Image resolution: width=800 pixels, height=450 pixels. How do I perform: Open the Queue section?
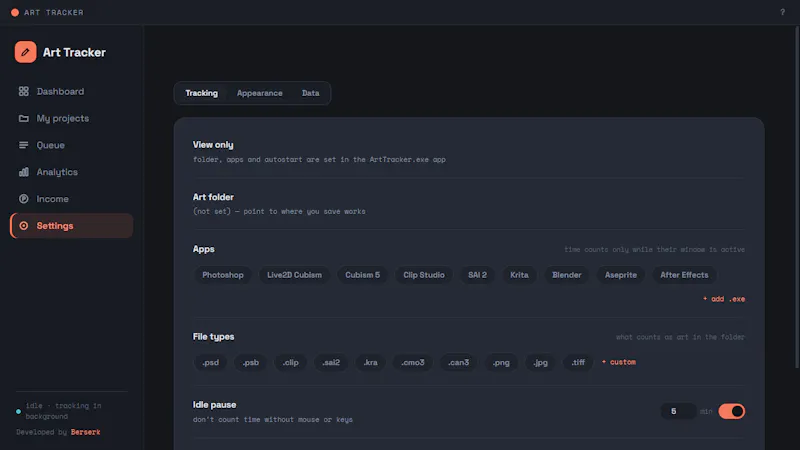[x=71, y=145]
